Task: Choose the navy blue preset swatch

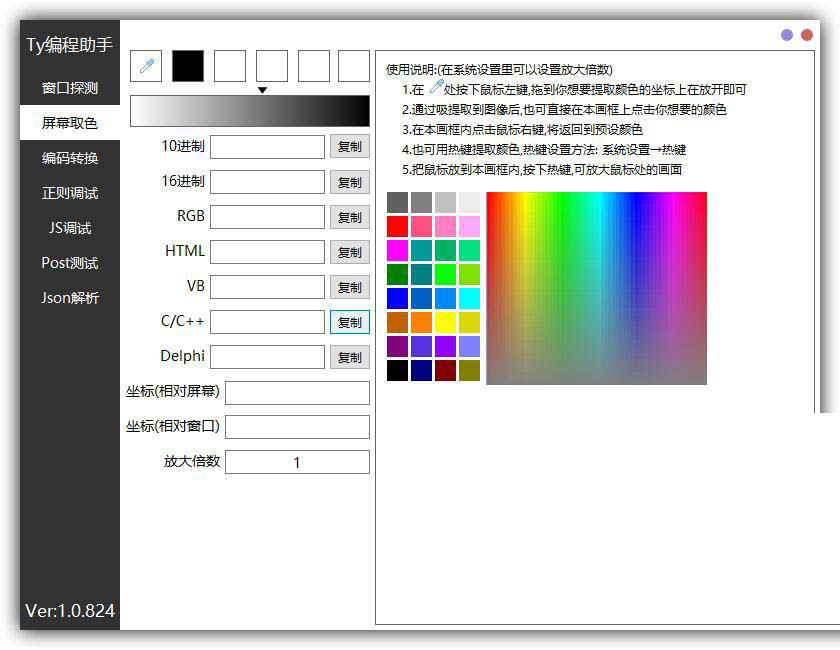Action: tap(421, 370)
